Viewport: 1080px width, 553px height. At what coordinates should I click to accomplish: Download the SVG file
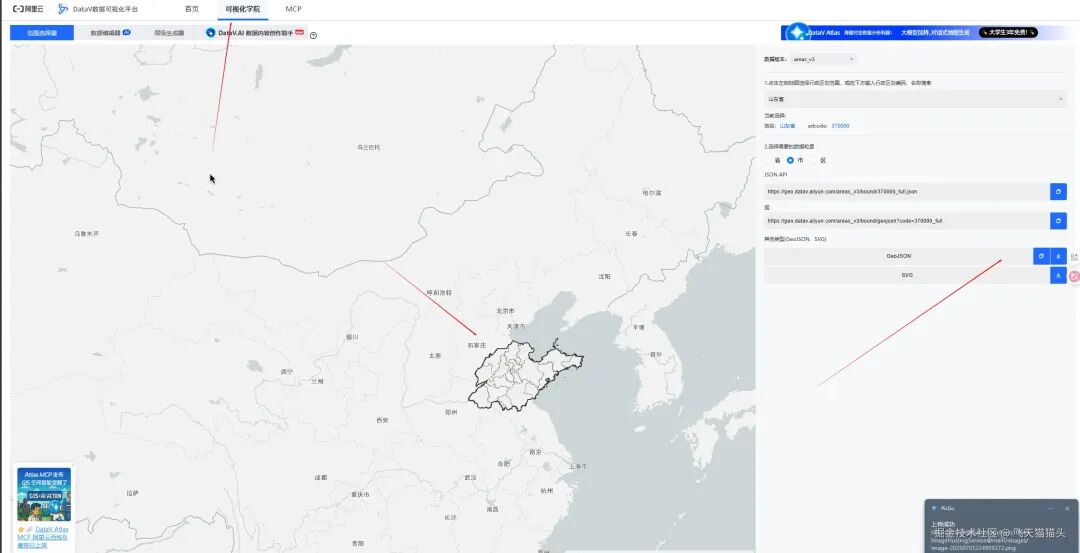[x=1059, y=275]
